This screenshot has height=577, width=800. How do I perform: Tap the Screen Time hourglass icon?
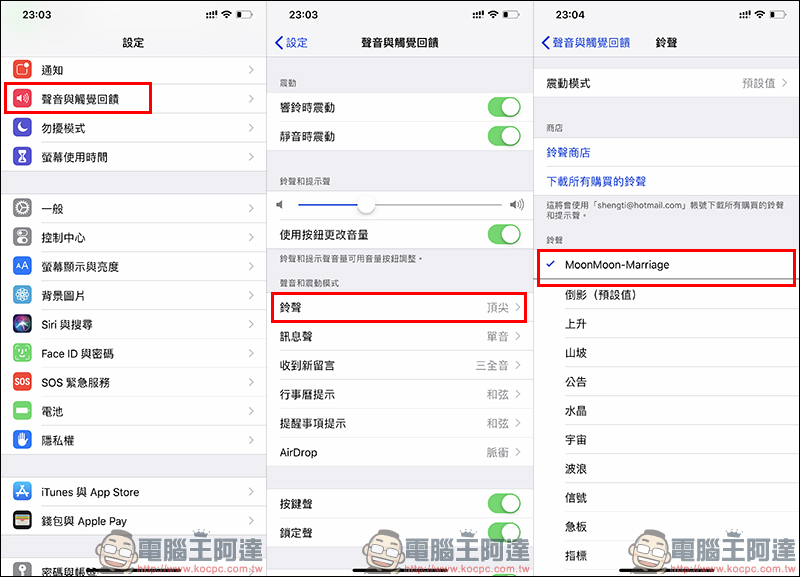pos(22,157)
